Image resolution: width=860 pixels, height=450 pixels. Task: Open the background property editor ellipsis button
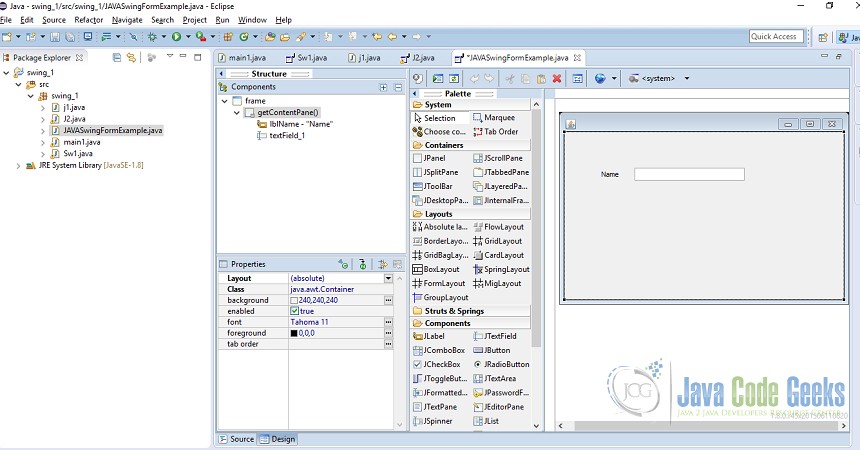[x=388, y=300]
